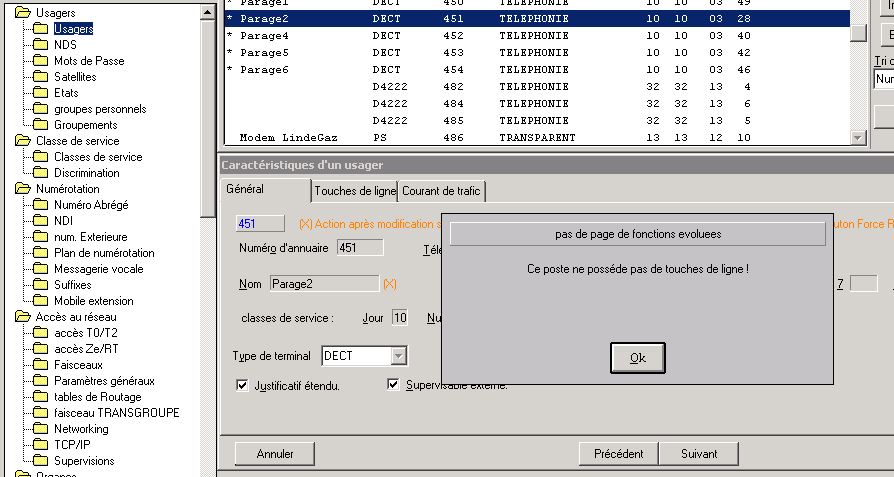Screen dimensions: 894x477
Task: Go to Précédent user
Action: point(619,454)
